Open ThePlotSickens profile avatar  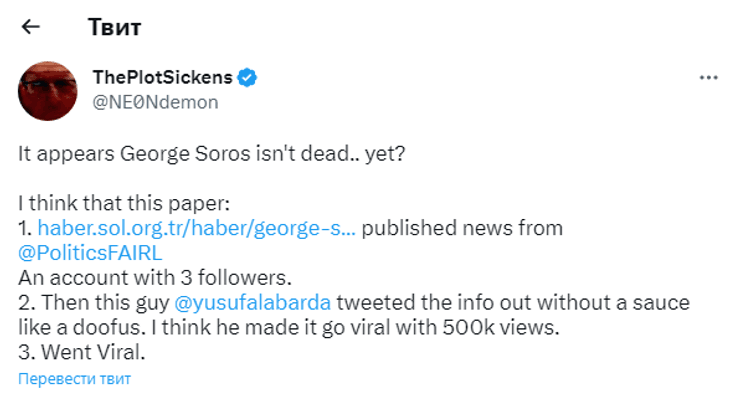pos(48,90)
